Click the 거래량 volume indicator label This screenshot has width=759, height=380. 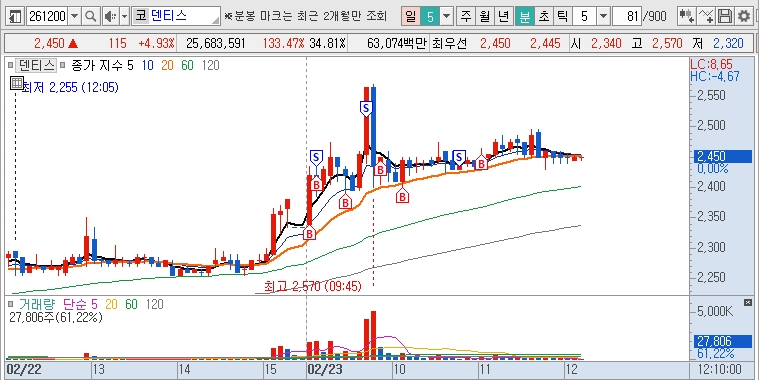tap(37, 304)
